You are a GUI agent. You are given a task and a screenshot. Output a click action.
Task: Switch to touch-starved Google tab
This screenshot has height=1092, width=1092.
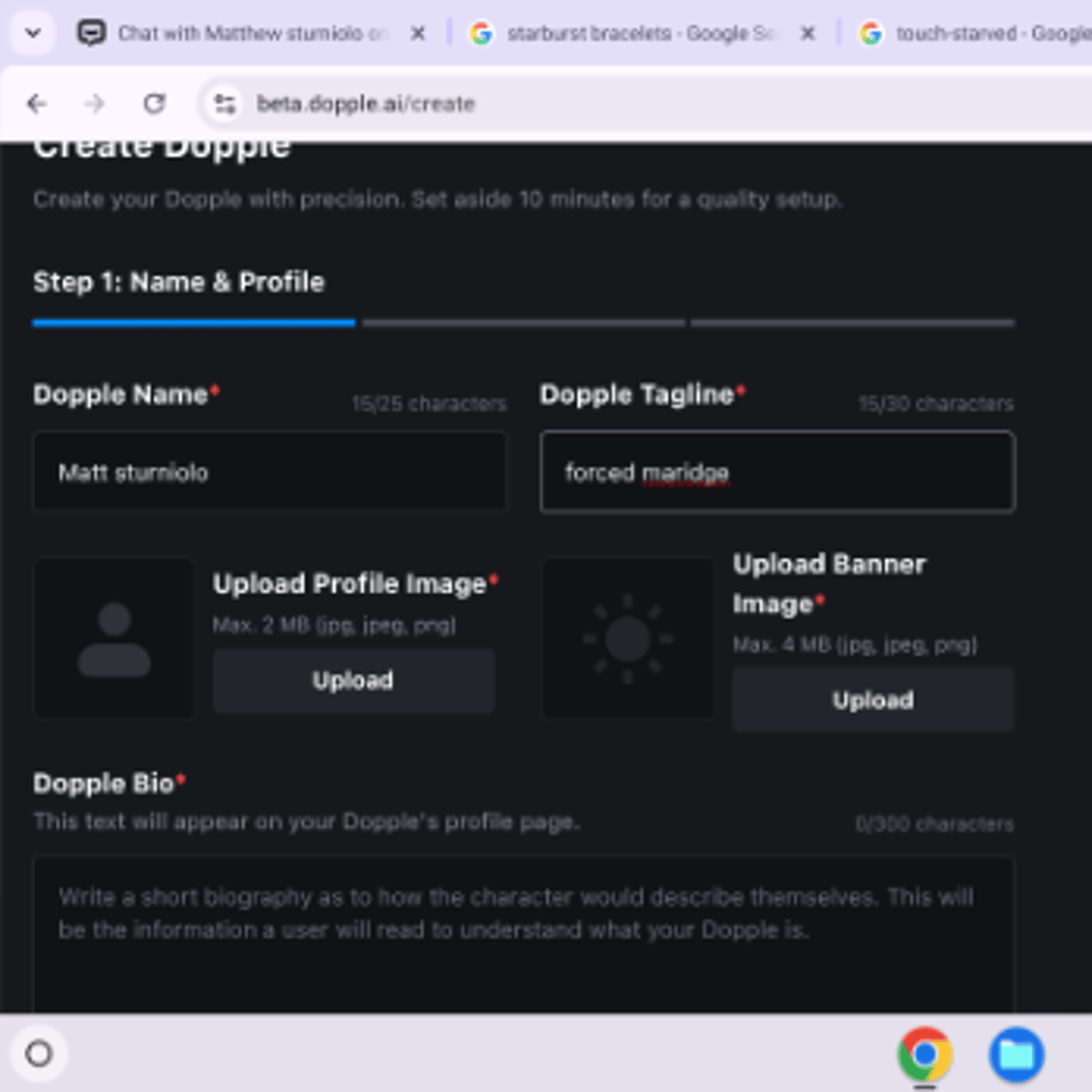tap(974, 34)
